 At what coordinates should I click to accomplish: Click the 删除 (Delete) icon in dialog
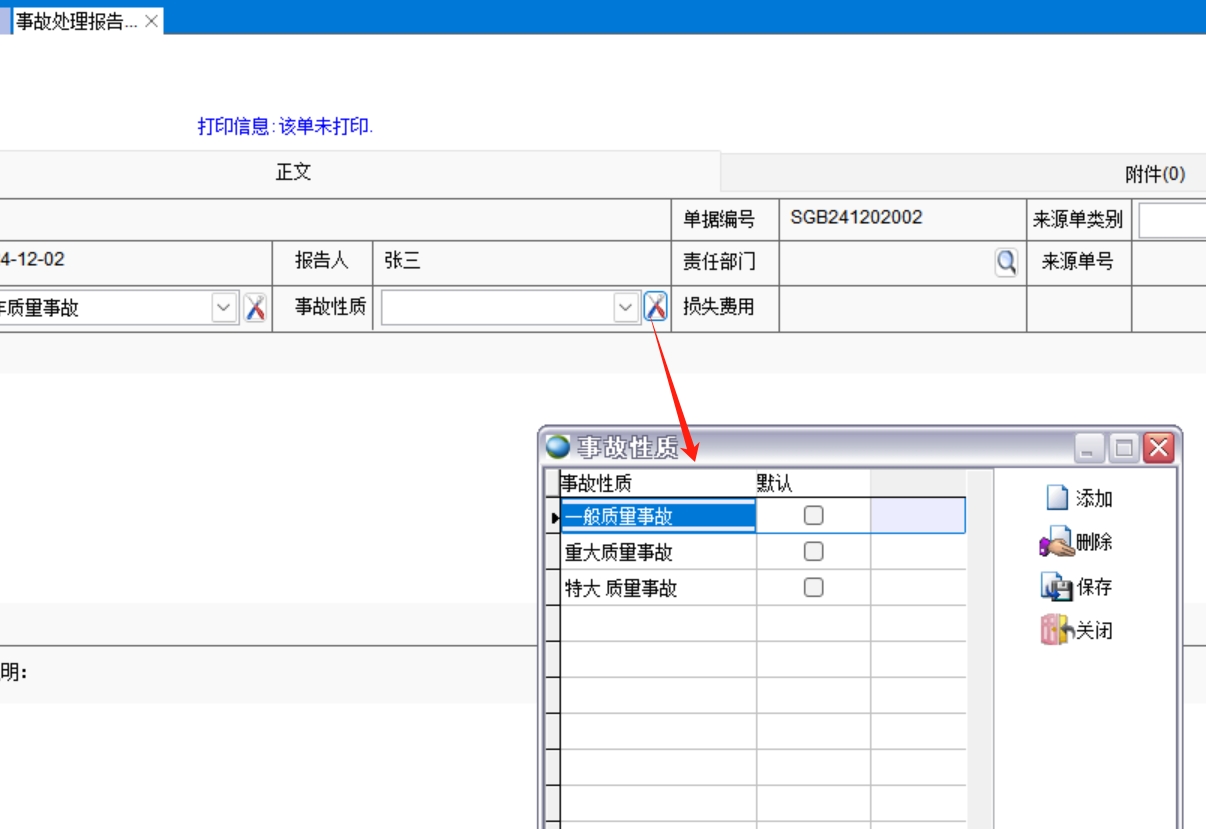[1056, 543]
